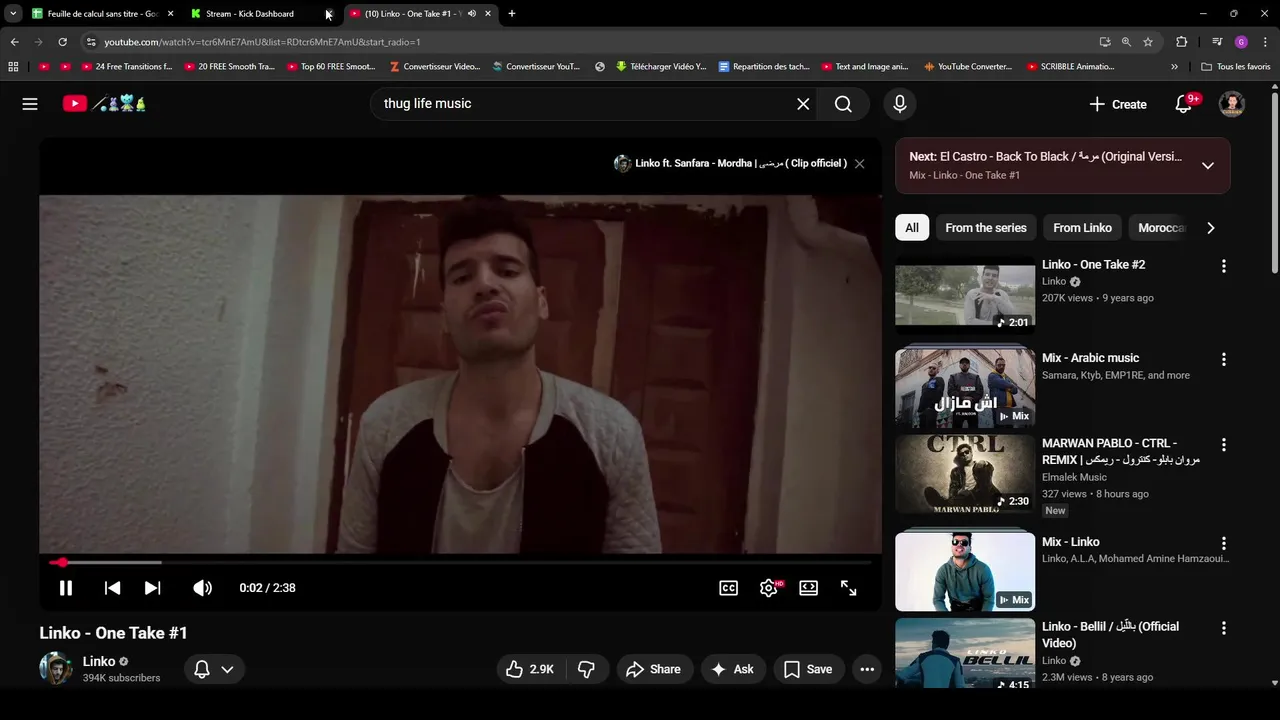Dismiss the Mordha suggested video card
This screenshot has height=720, width=1280.
859,163
